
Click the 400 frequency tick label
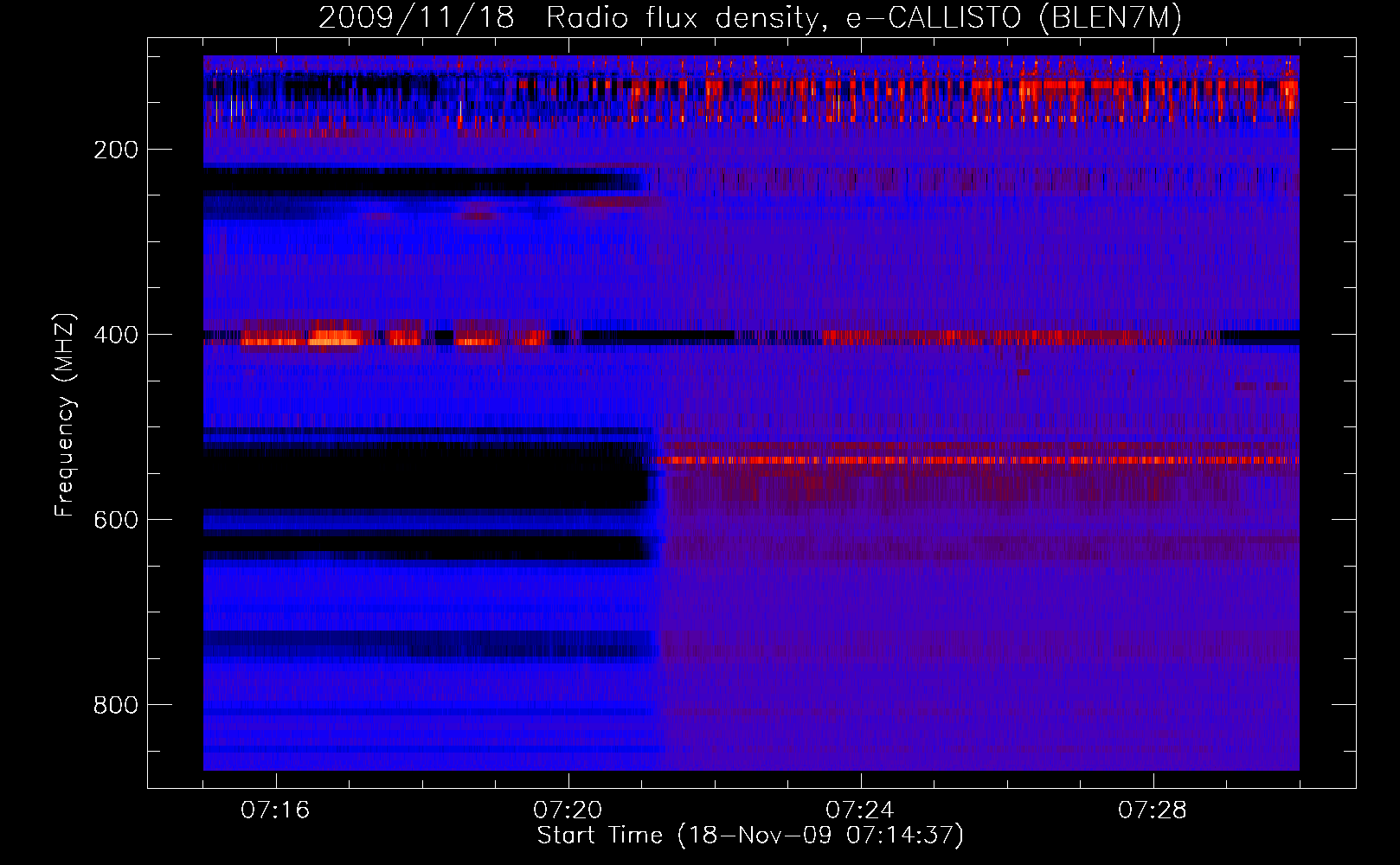point(116,335)
